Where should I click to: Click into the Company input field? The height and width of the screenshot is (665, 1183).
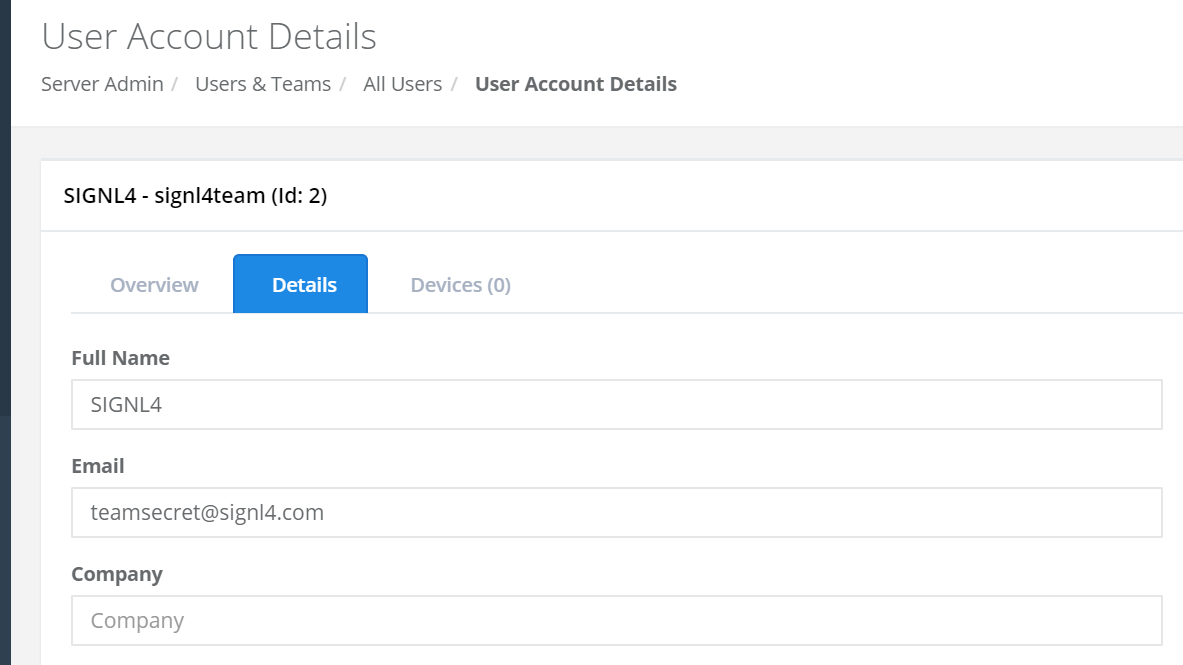click(616, 620)
